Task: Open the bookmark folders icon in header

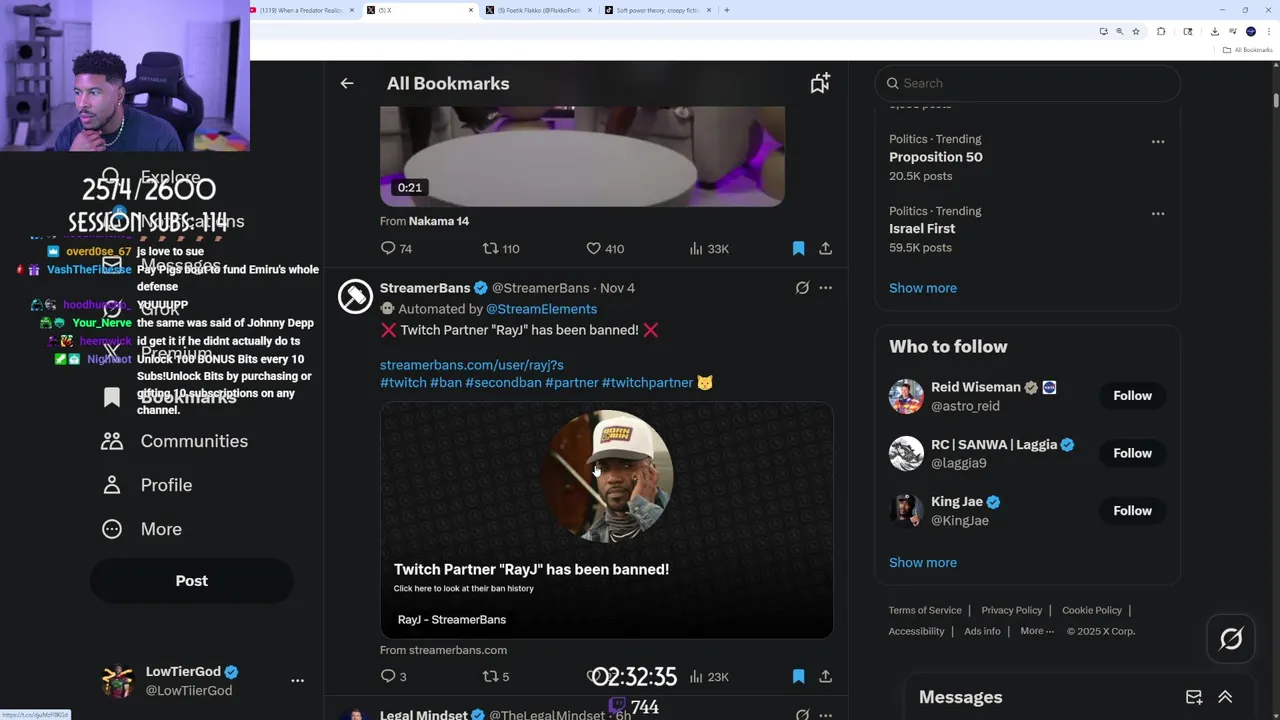Action: click(820, 84)
